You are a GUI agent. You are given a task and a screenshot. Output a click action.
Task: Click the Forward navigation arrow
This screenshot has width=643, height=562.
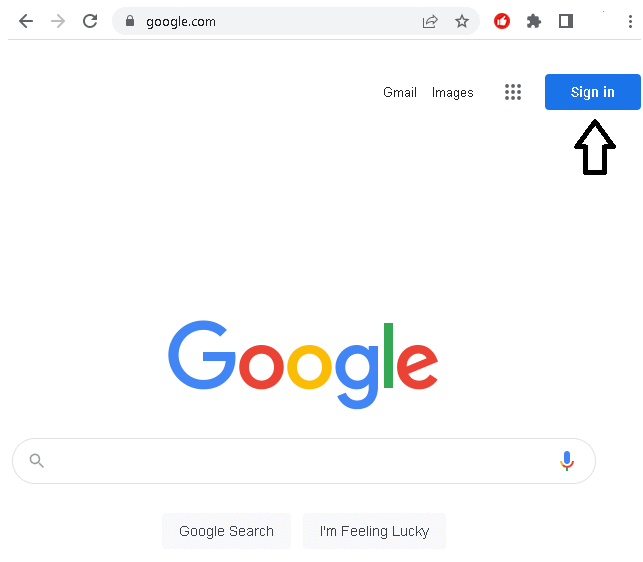point(58,21)
